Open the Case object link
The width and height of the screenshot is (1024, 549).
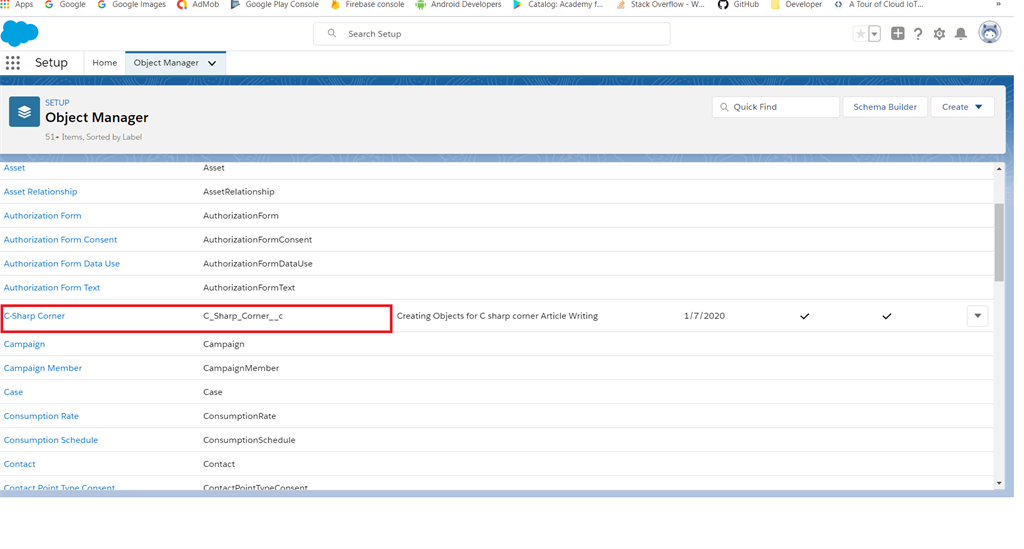tap(13, 392)
